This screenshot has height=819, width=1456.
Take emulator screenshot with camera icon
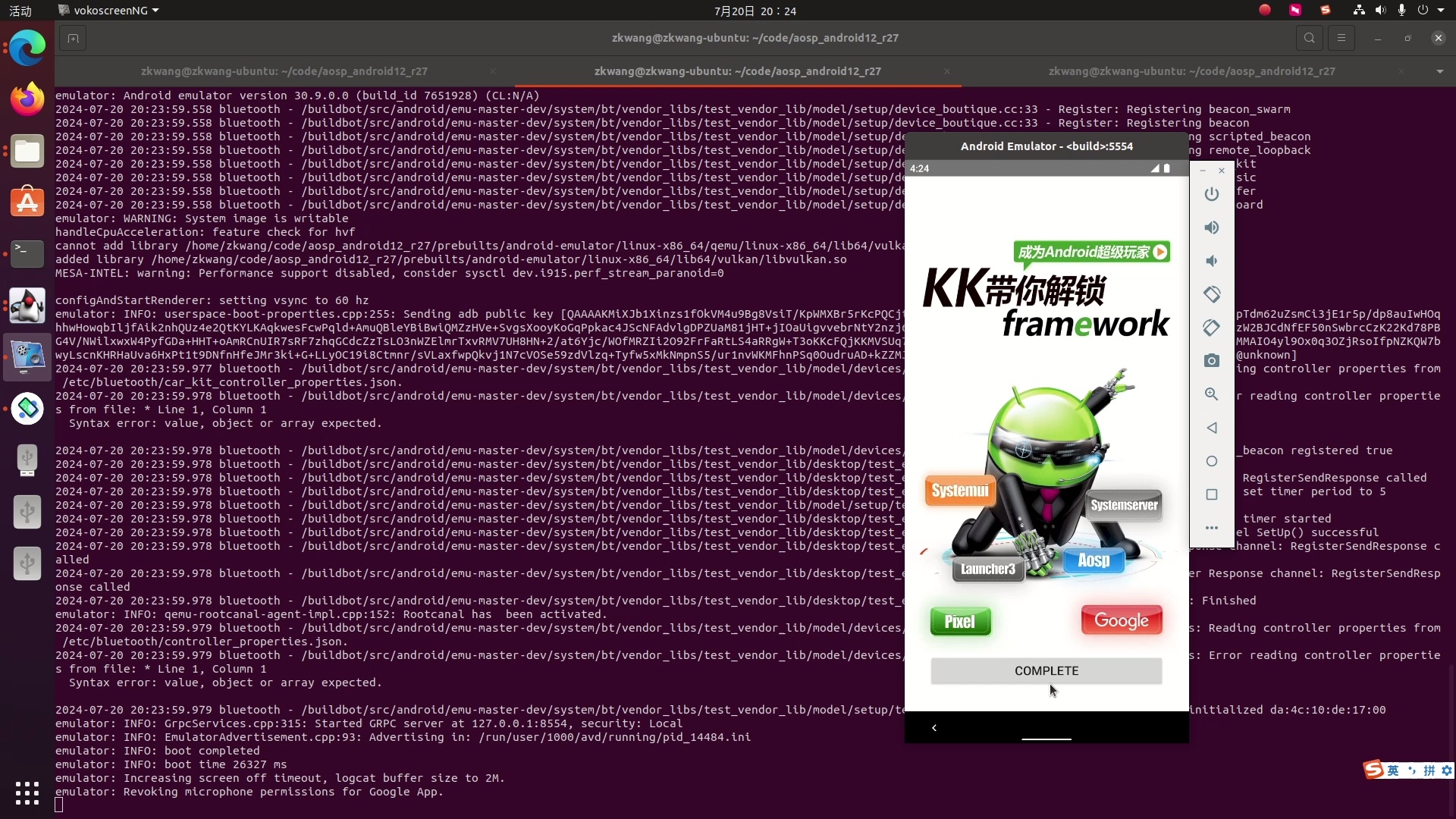tap(1212, 361)
